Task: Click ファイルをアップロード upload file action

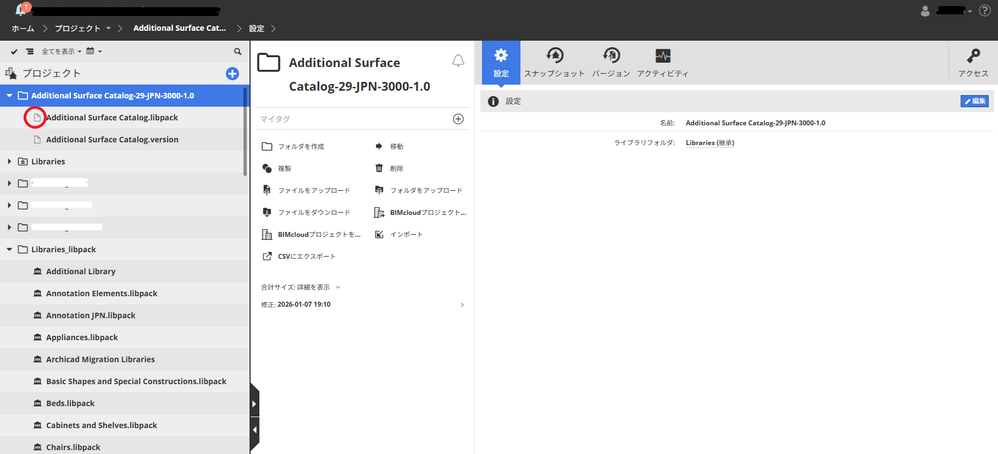Action: point(306,190)
